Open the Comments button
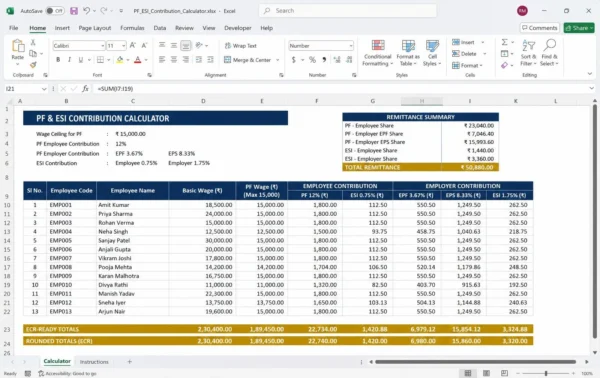 coord(540,28)
